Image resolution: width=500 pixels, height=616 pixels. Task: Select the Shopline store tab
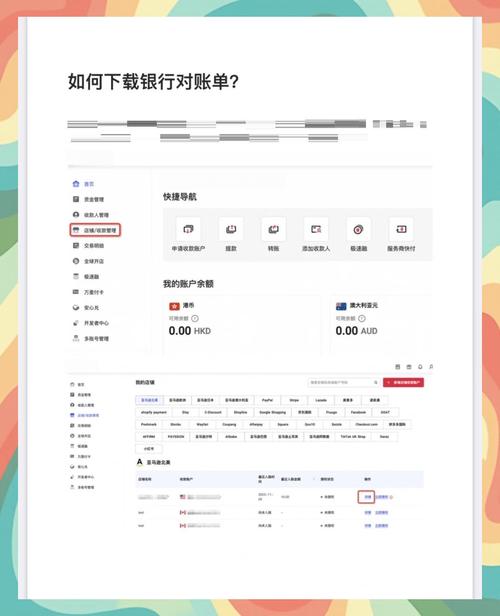click(240, 412)
